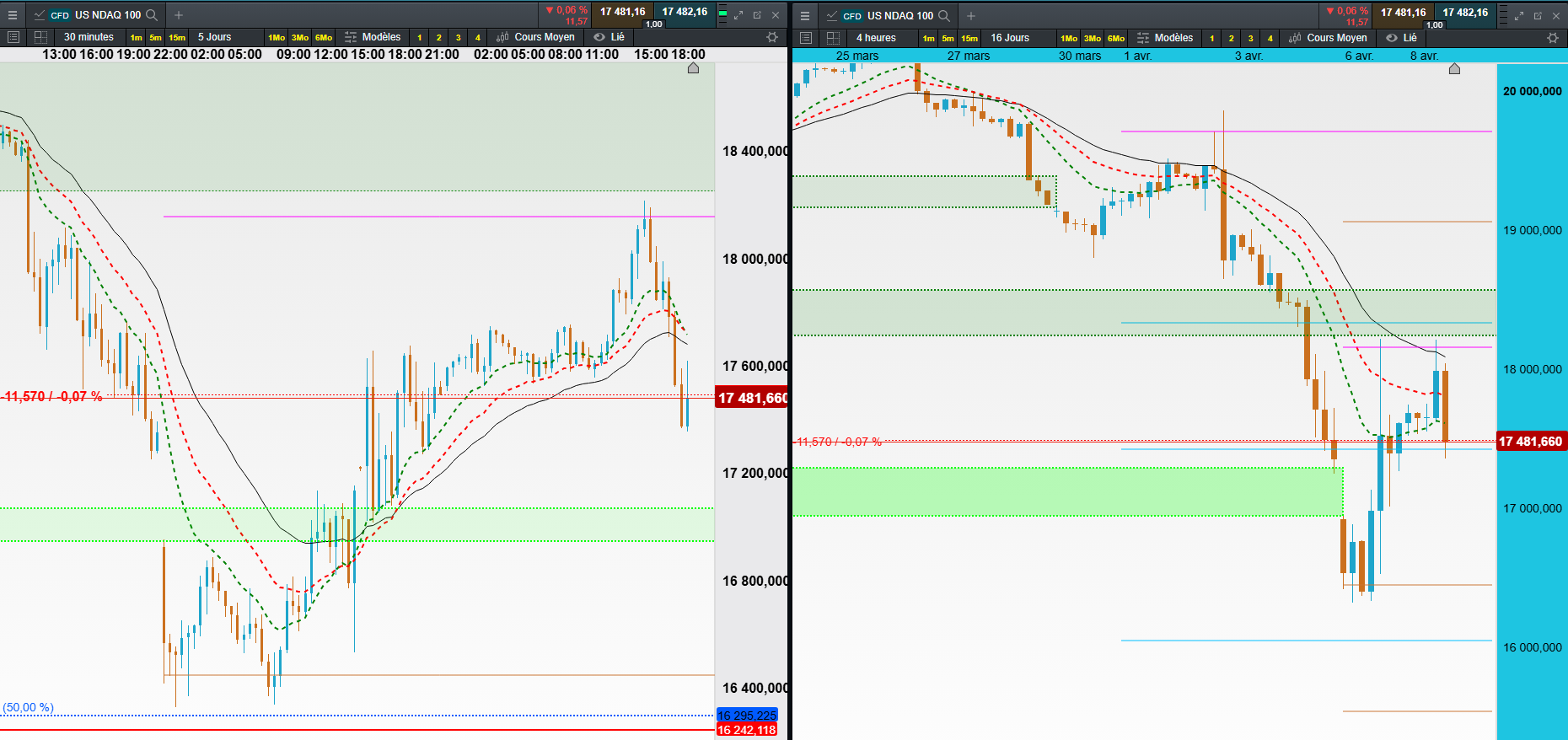Open right chart settings gear
The width and height of the screenshot is (1568, 740).
coord(1553,38)
